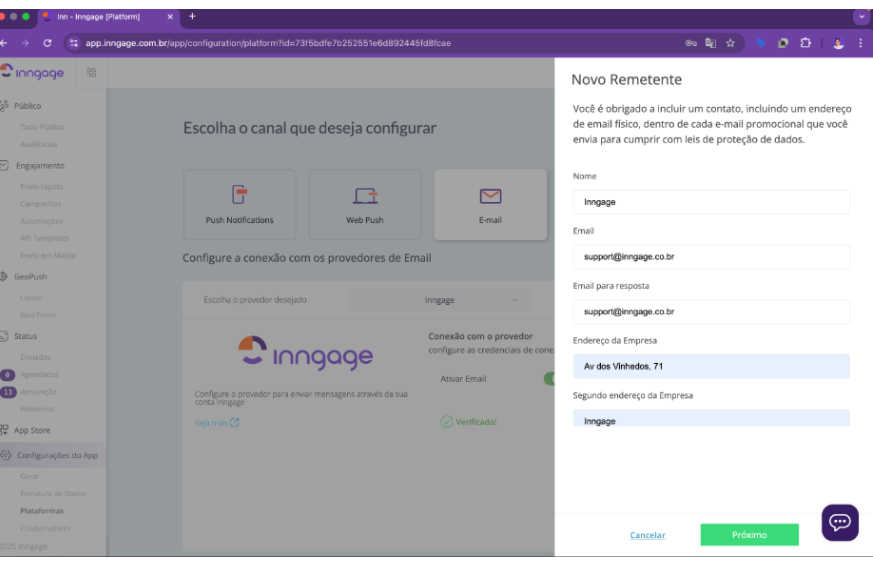Open Geo Fence in the sidebar
Screen dimensions: 873x563
(x=38, y=315)
